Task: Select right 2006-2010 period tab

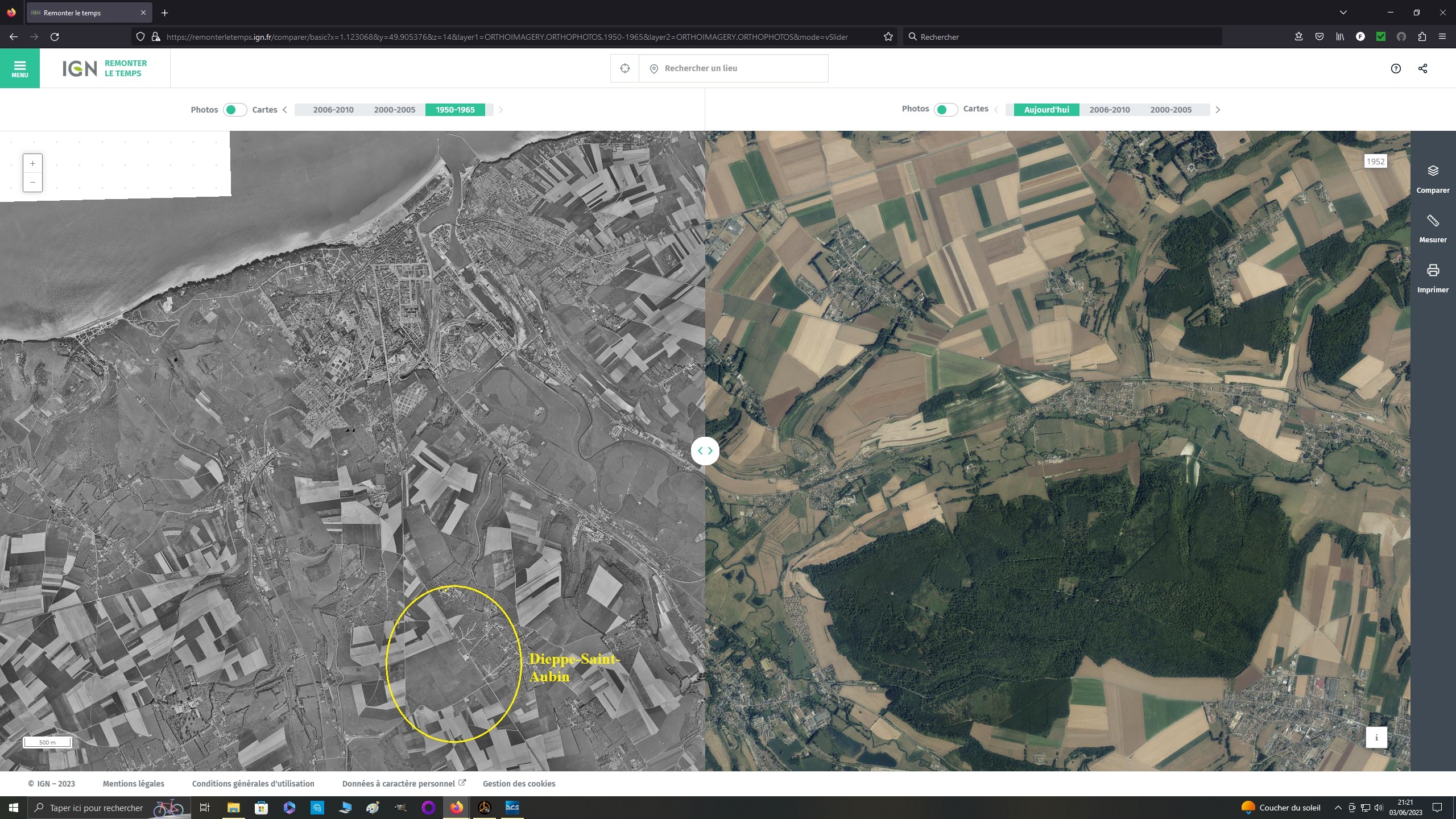Action: click(x=1109, y=110)
